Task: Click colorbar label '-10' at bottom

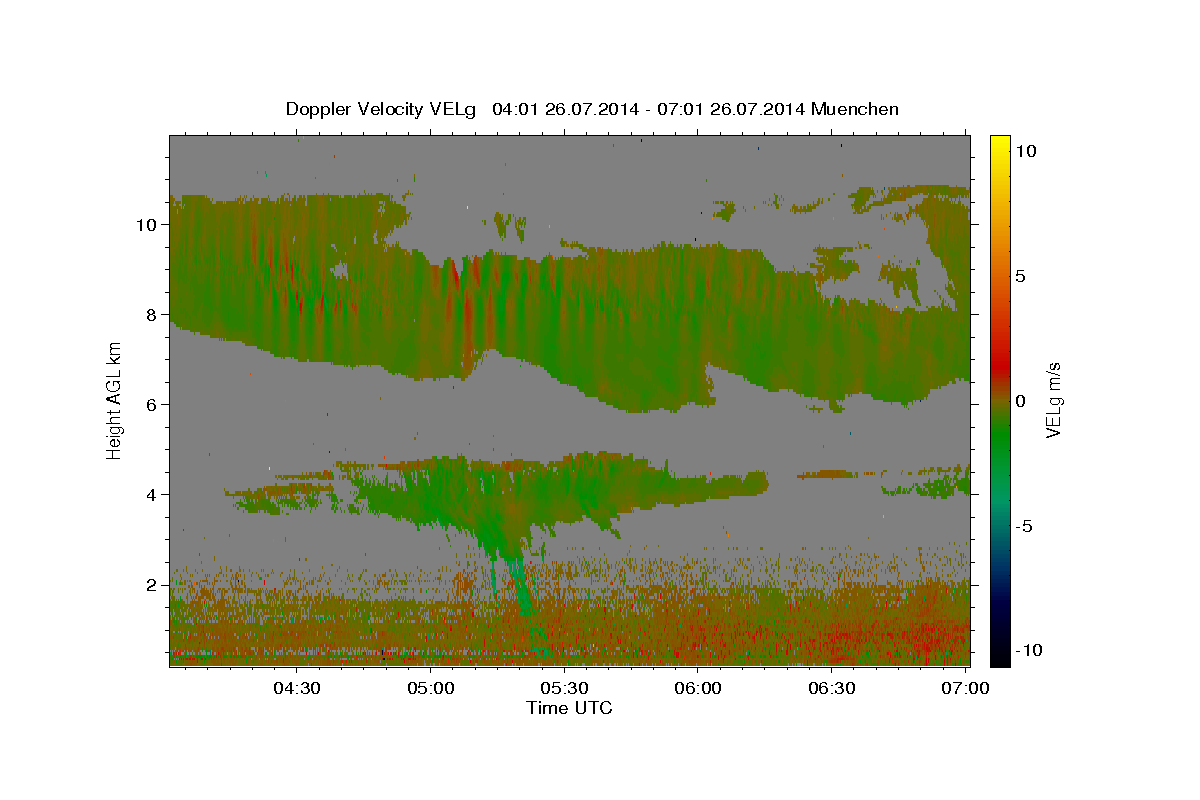Action: point(1027,650)
